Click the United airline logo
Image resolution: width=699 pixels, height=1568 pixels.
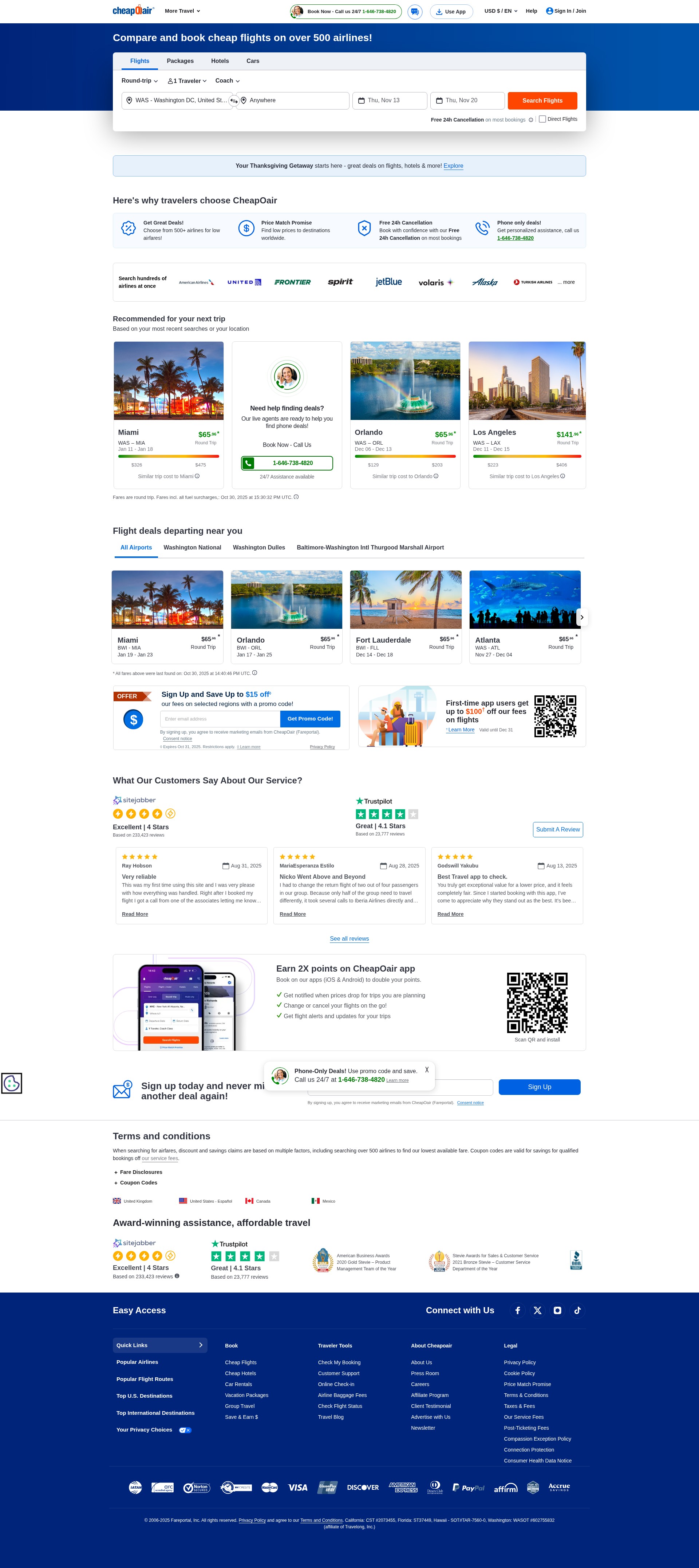tap(244, 282)
